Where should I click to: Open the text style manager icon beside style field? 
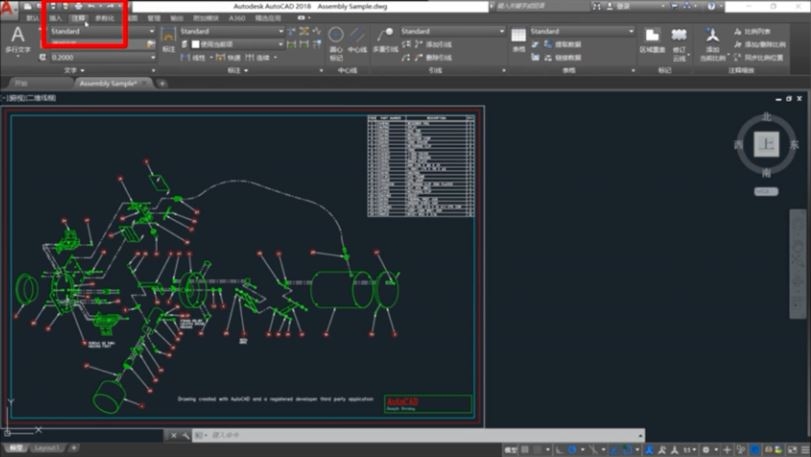151,44
